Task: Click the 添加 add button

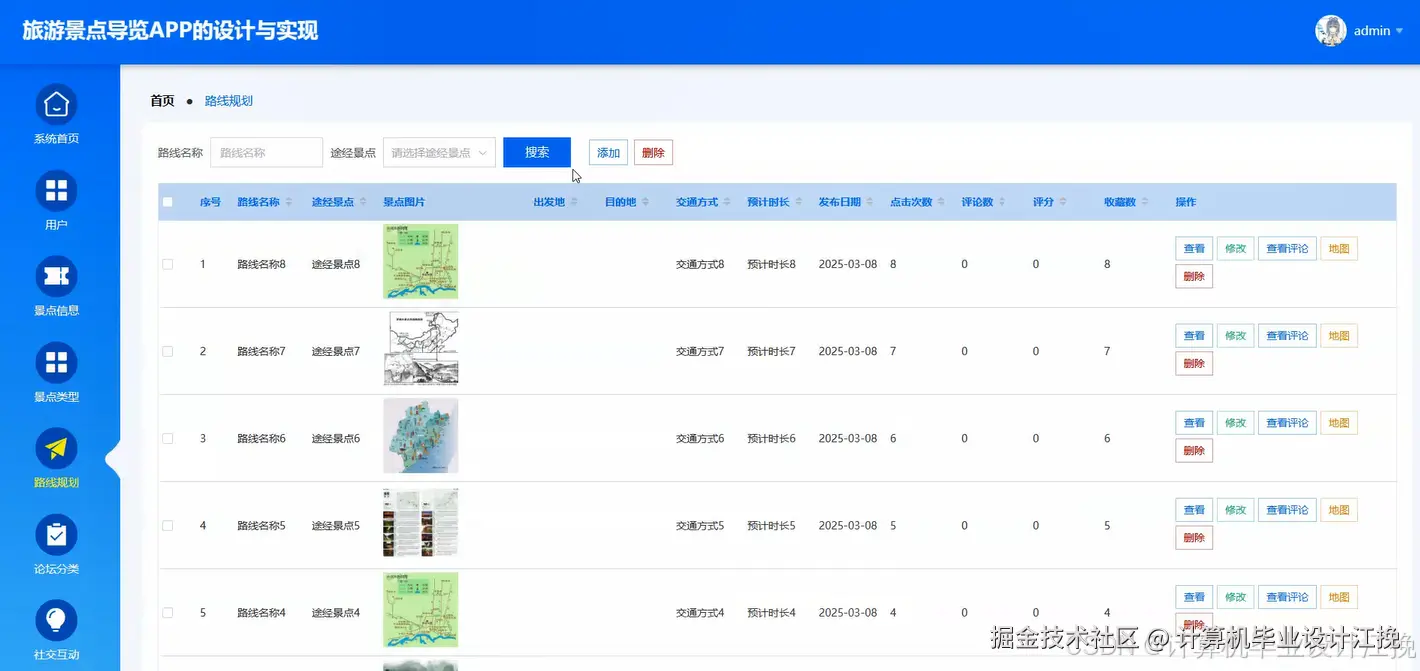Action: [x=607, y=152]
